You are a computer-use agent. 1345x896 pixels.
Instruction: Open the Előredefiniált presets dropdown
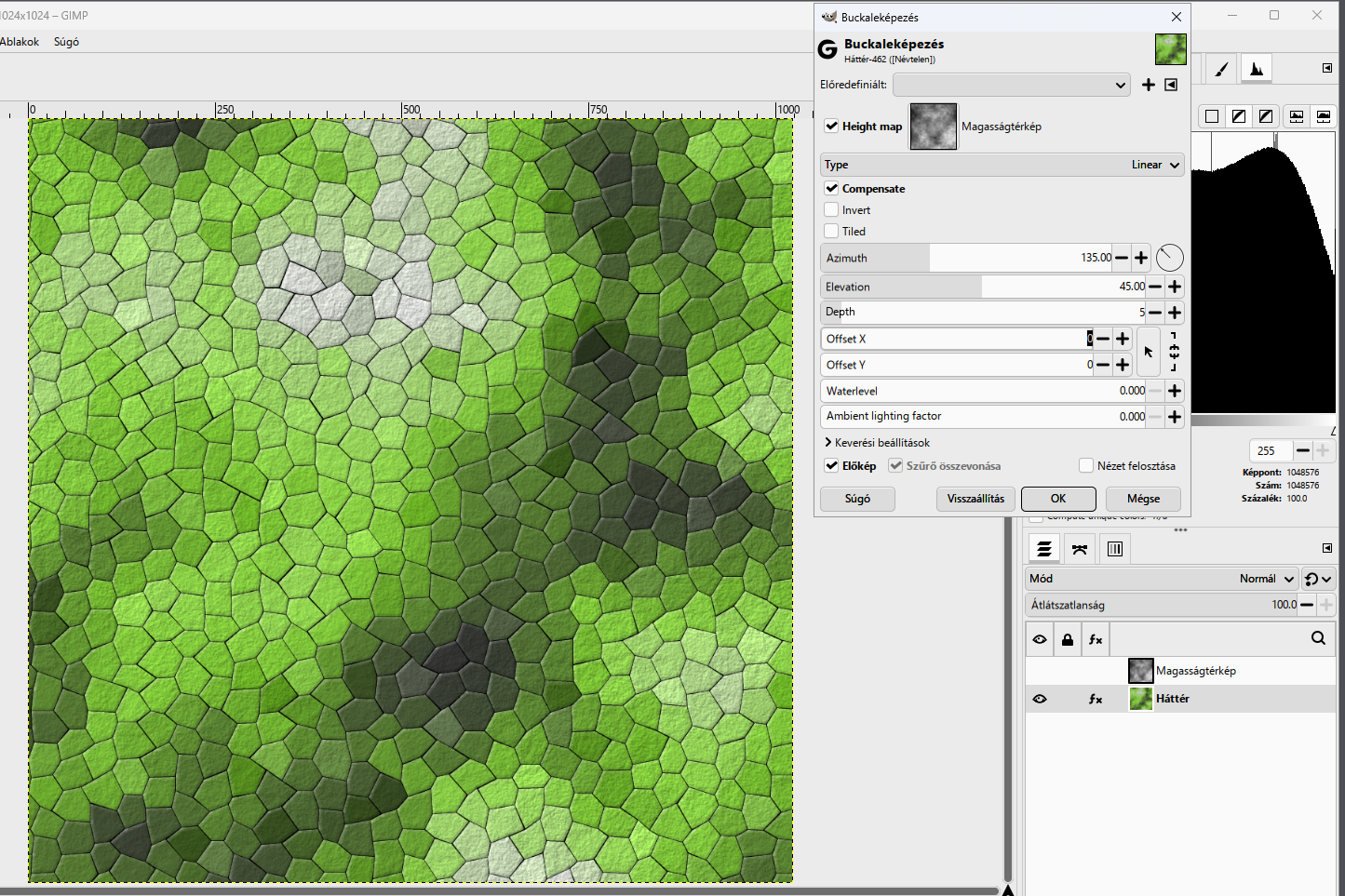(1012, 85)
